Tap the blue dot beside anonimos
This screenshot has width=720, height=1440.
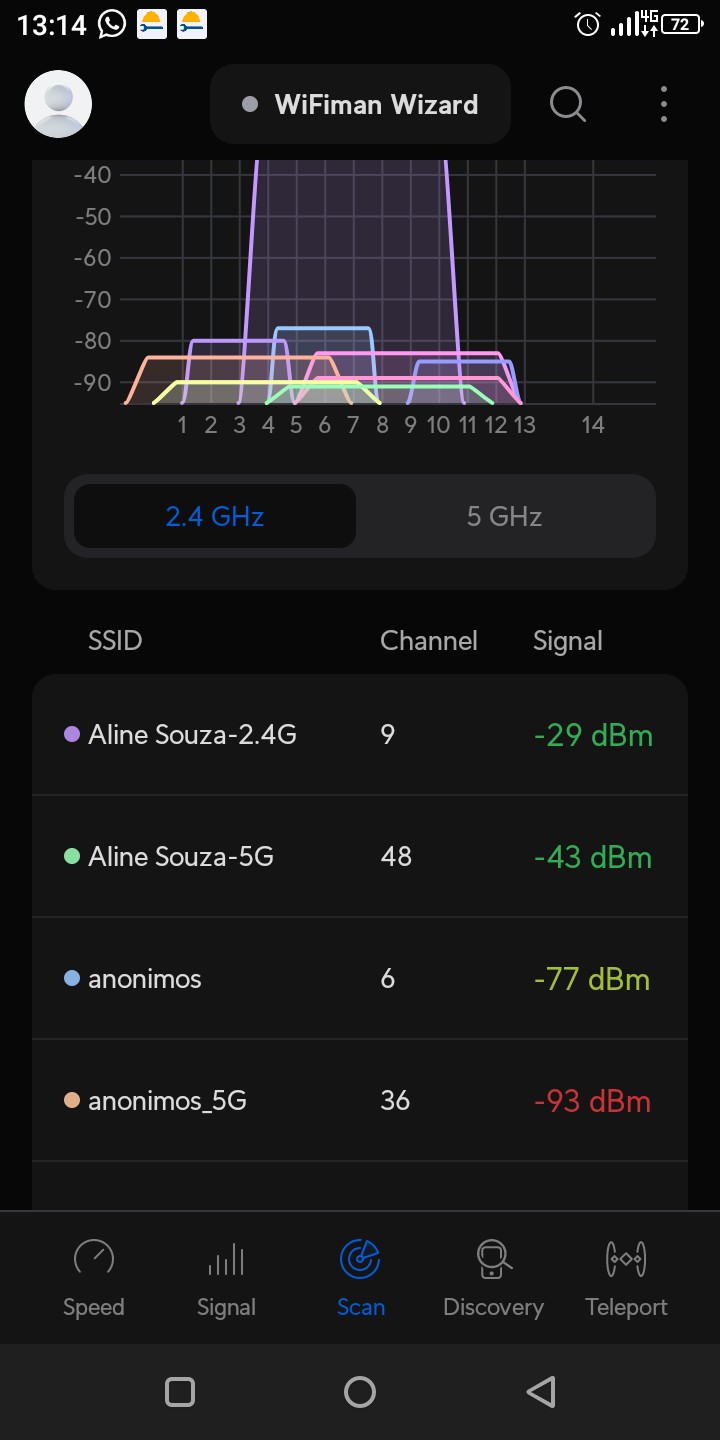coord(72,979)
